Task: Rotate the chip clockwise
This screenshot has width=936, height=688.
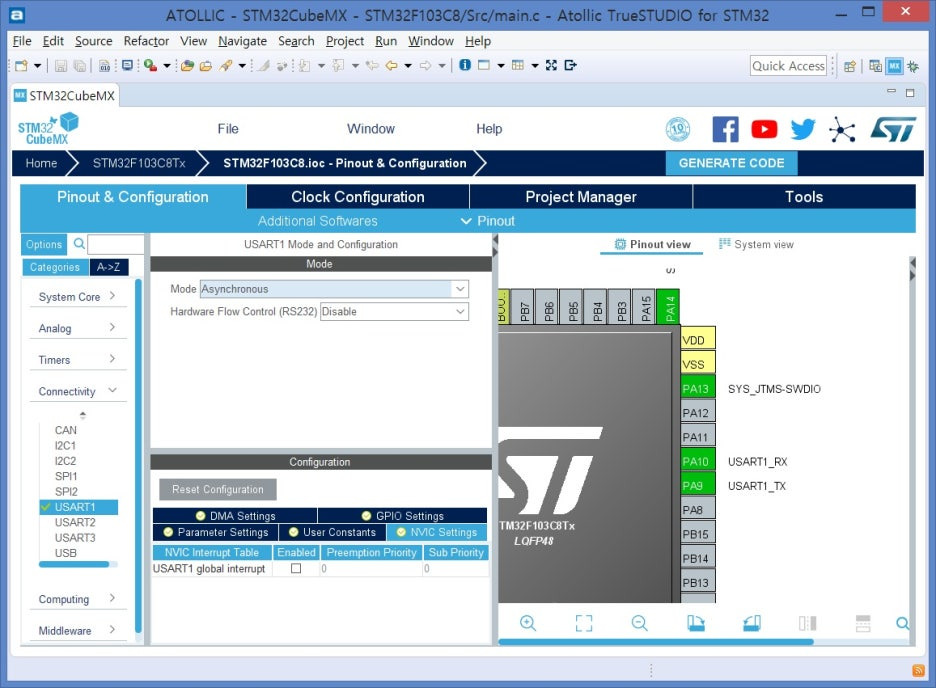Action: tap(695, 624)
